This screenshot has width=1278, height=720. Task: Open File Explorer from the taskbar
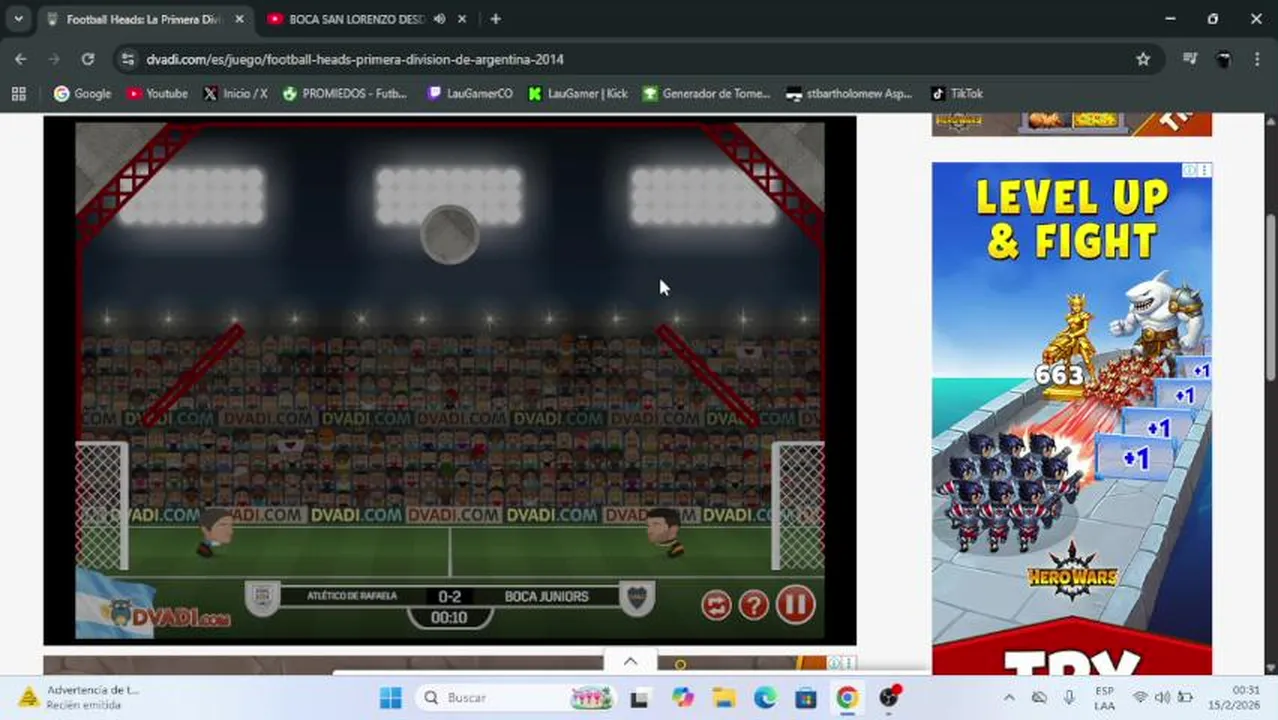[x=724, y=698]
